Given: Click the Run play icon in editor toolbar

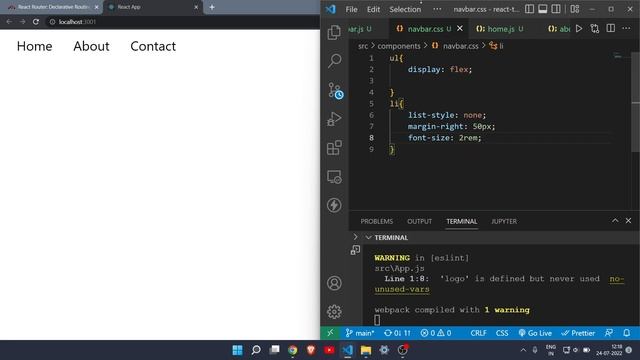Looking at the screenshot, I should tap(579, 29).
